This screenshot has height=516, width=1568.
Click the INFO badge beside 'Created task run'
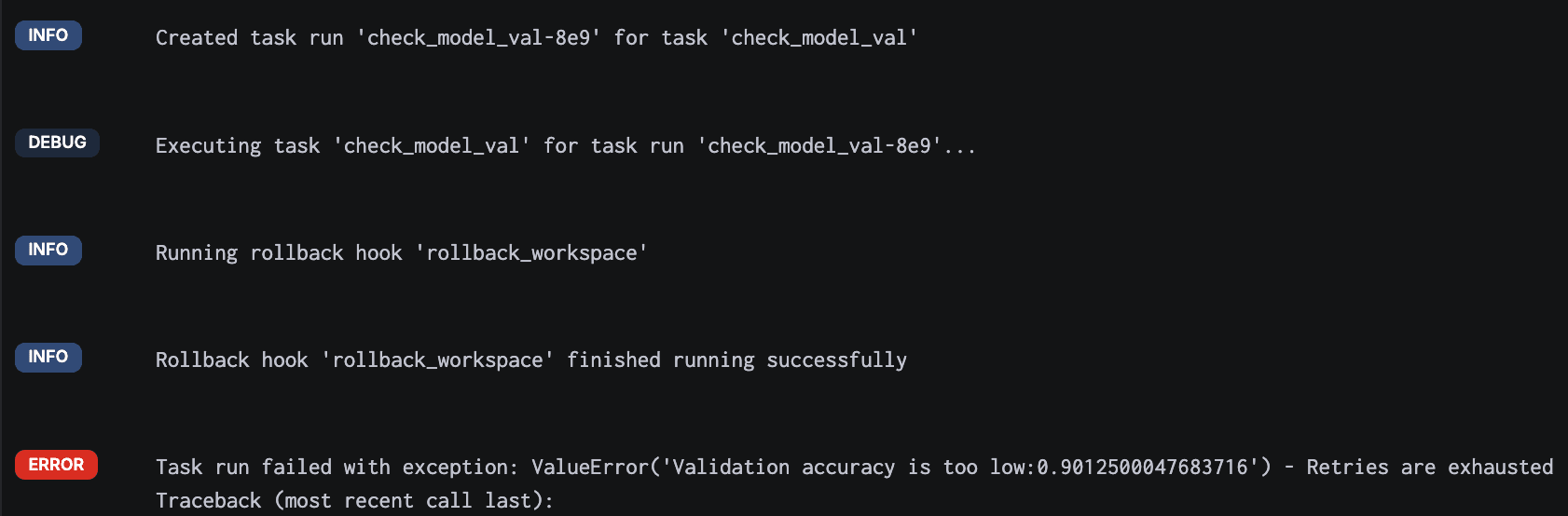[48, 35]
